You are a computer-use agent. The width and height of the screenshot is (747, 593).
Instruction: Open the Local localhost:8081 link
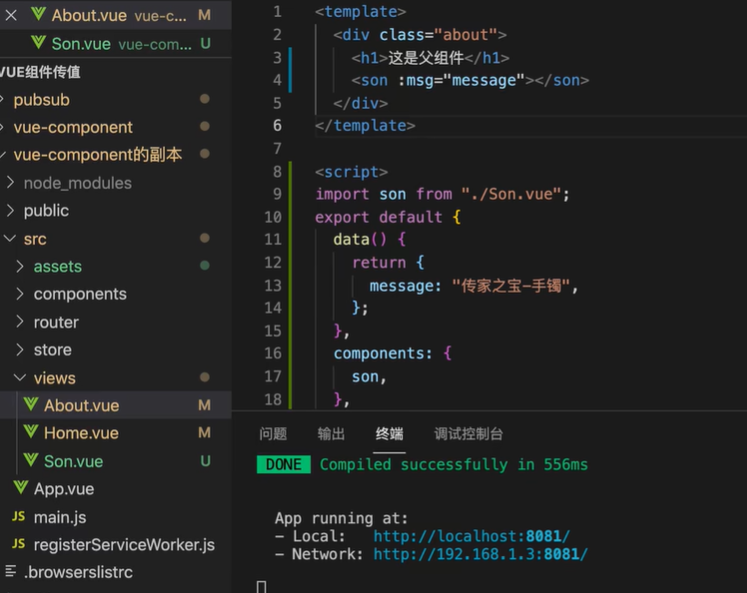(471, 536)
